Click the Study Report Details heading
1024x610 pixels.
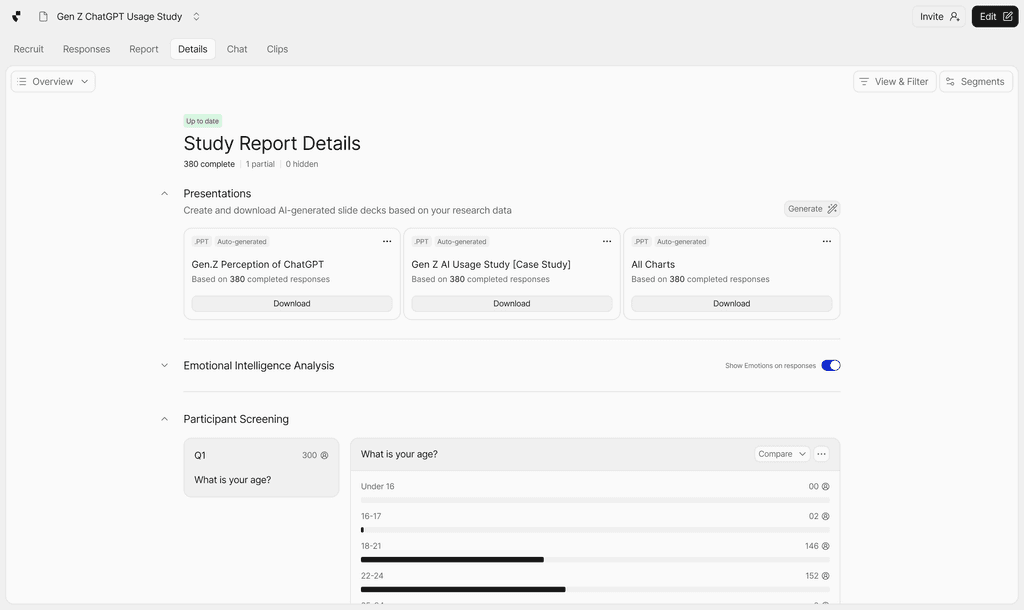[272, 143]
